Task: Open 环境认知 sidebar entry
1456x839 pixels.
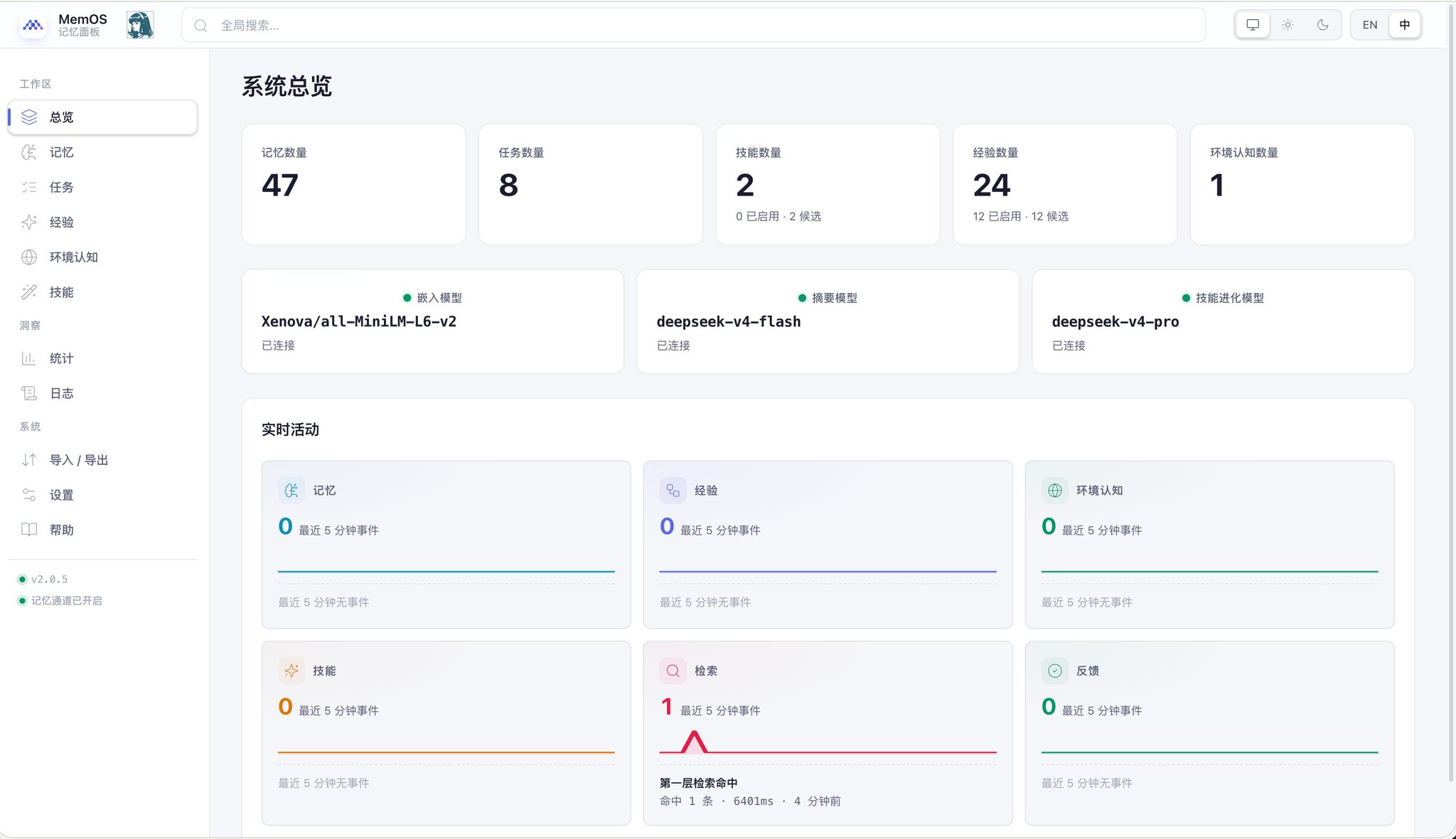Action: (x=102, y=257)
